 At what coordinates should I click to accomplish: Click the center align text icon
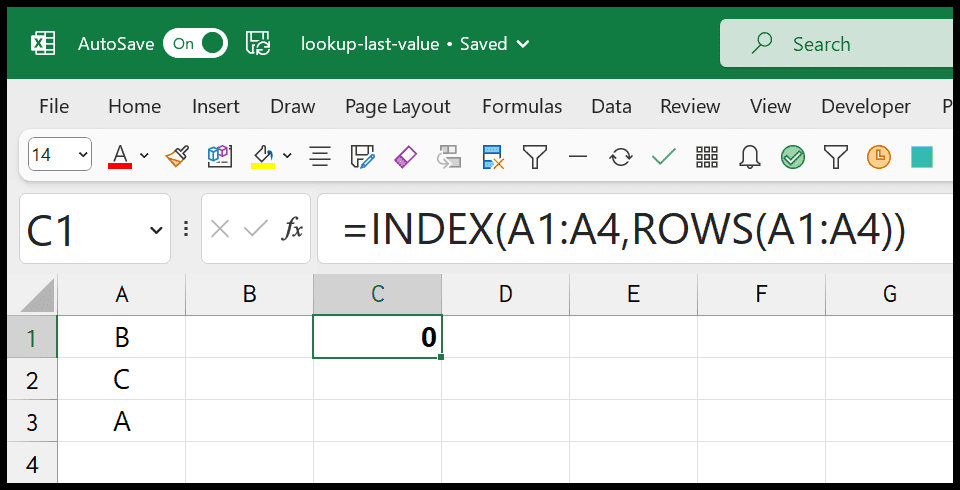pyautogui.click(x=320, y=157)
